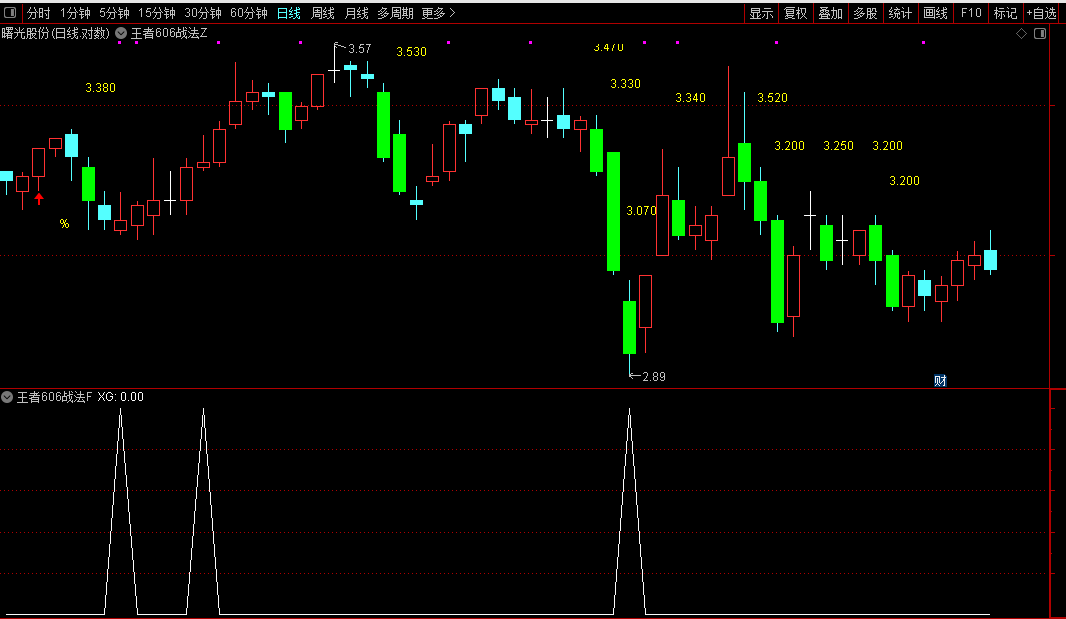The height and width of the screenshot is (619, 1066).
Task: Click the 3.530 yellow price label
Action: pyautogui.click(x=412, y=52)
